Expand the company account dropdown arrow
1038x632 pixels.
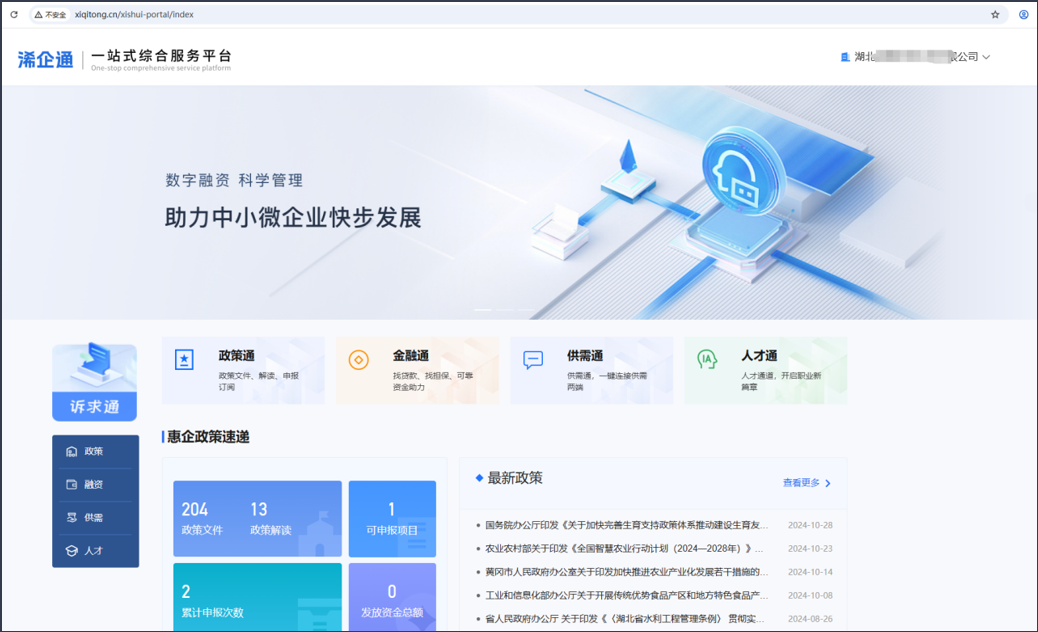[986, 57]
